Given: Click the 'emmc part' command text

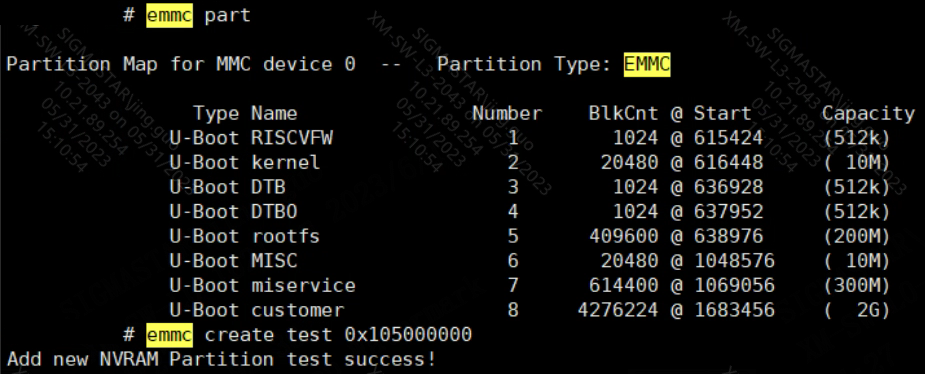Looking at the screenshot, I should [x=199, y=15].
